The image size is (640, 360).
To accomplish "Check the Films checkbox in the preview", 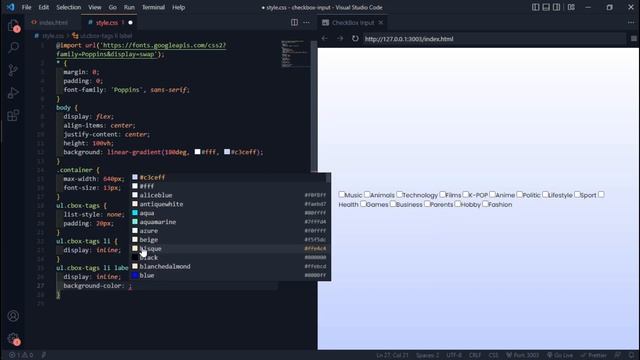I will pos(442,195).
